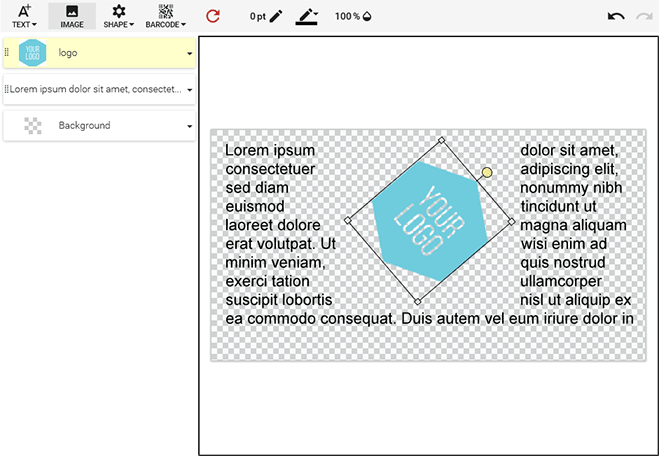Click the Undo arrow

616,16
